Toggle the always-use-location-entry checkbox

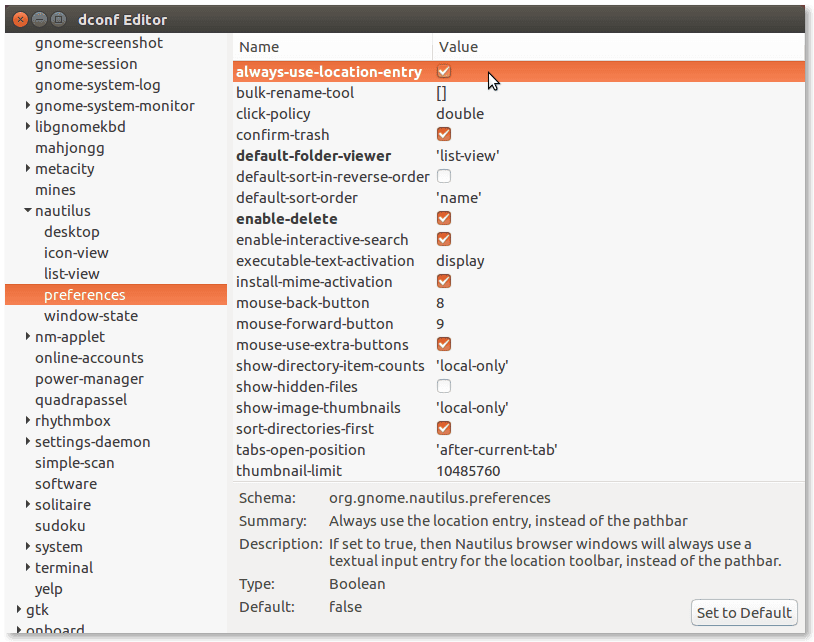coord(444,71)
